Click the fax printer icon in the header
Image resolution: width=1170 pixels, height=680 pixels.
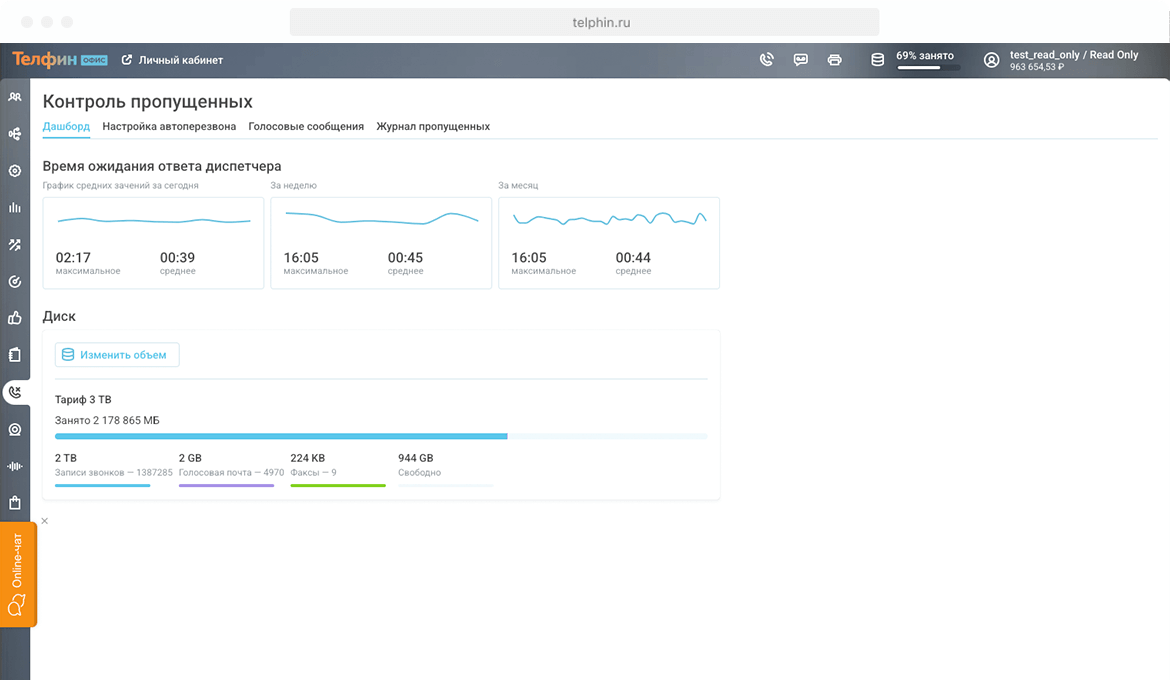835,60
